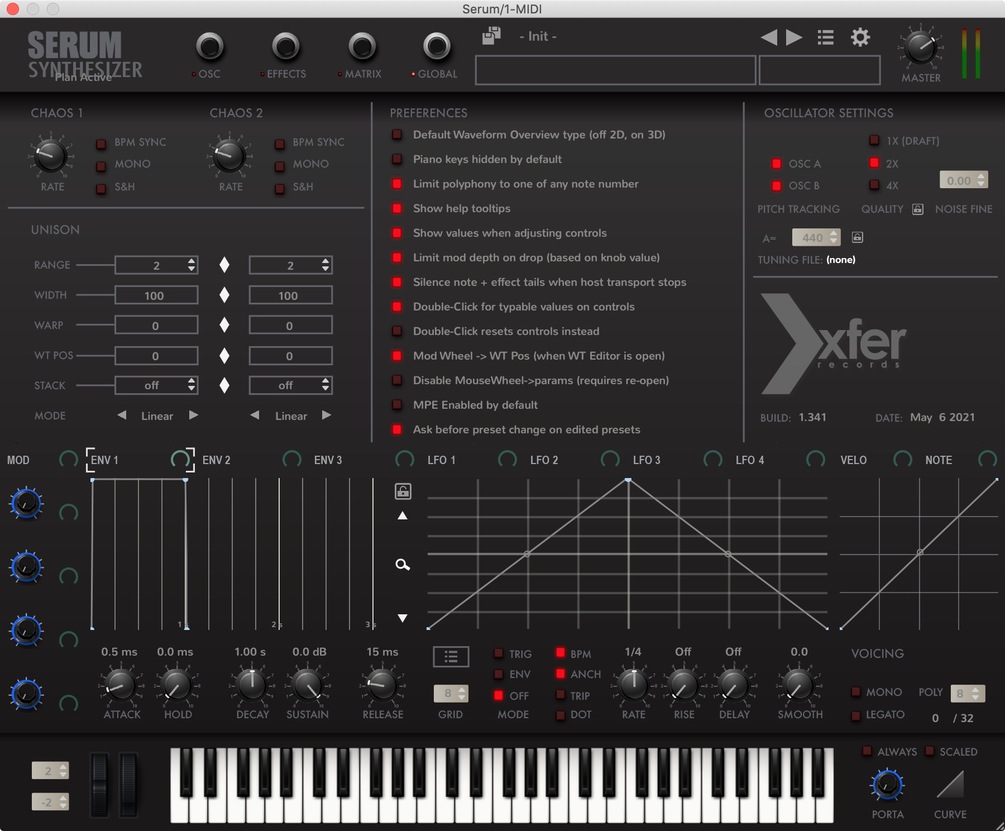This screenshot has height=831, width=1005.
Task: Click the LFO Rate knob
Action: [633, 684]
